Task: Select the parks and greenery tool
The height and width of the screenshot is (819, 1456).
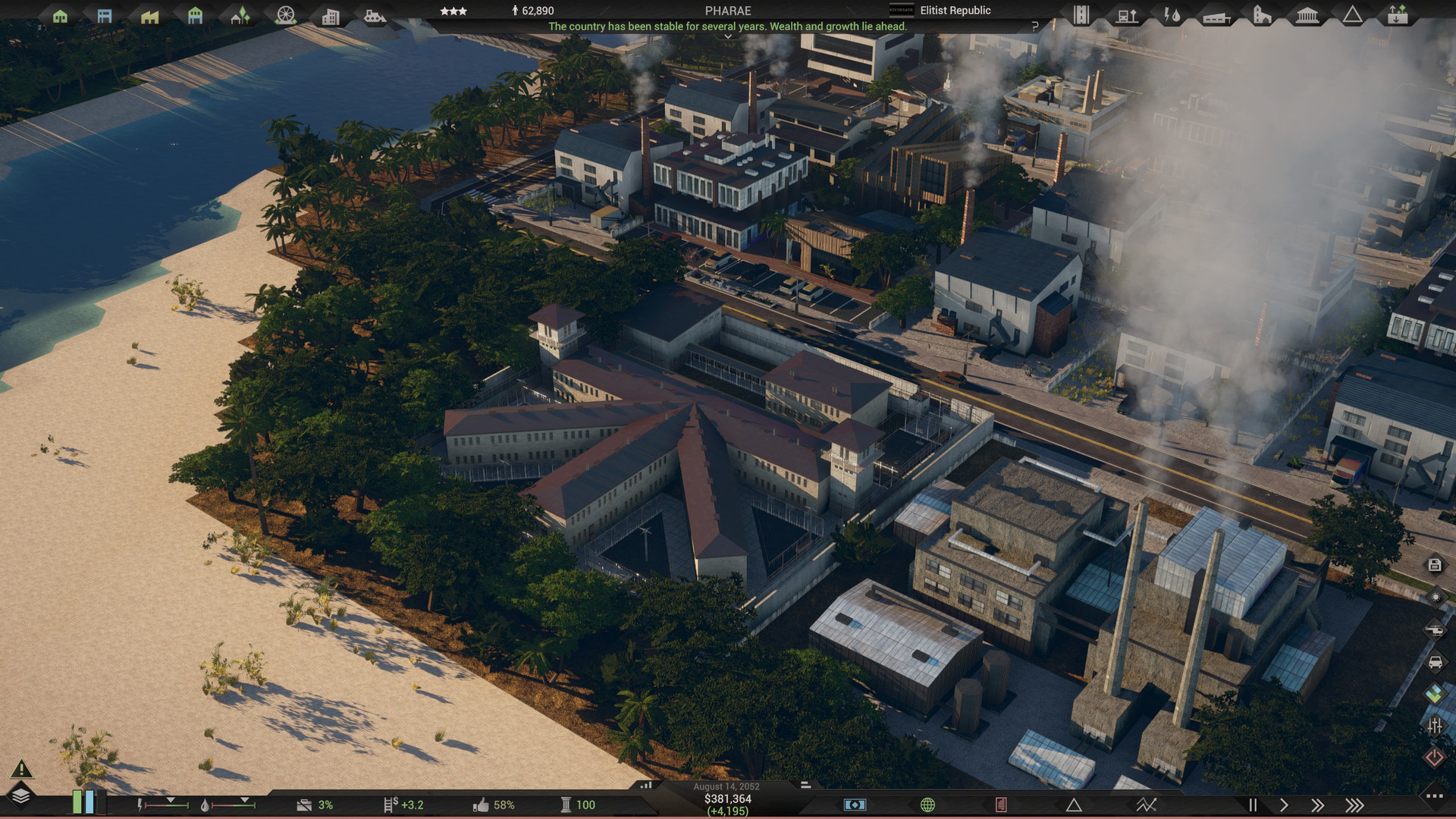Action: tap(240, 14)
